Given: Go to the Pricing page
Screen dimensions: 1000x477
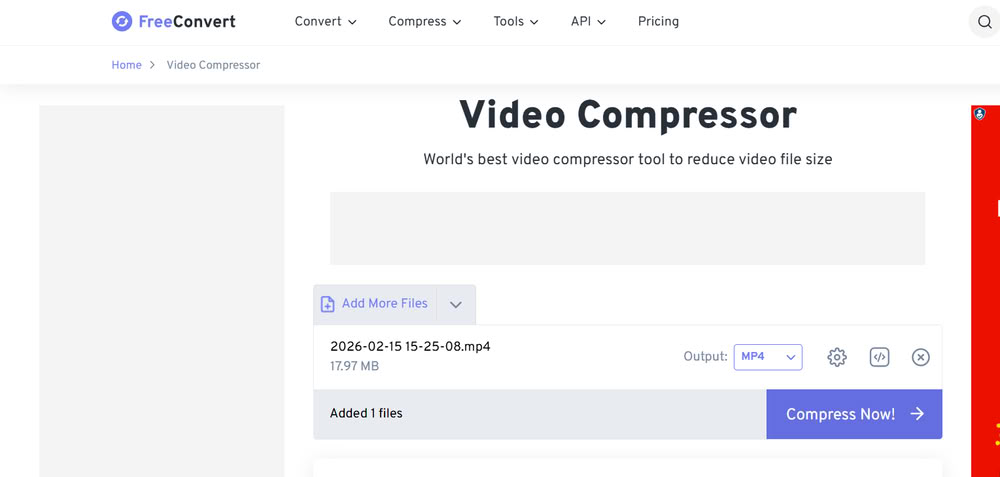Looking at the screenshot, I should (658, 21).
